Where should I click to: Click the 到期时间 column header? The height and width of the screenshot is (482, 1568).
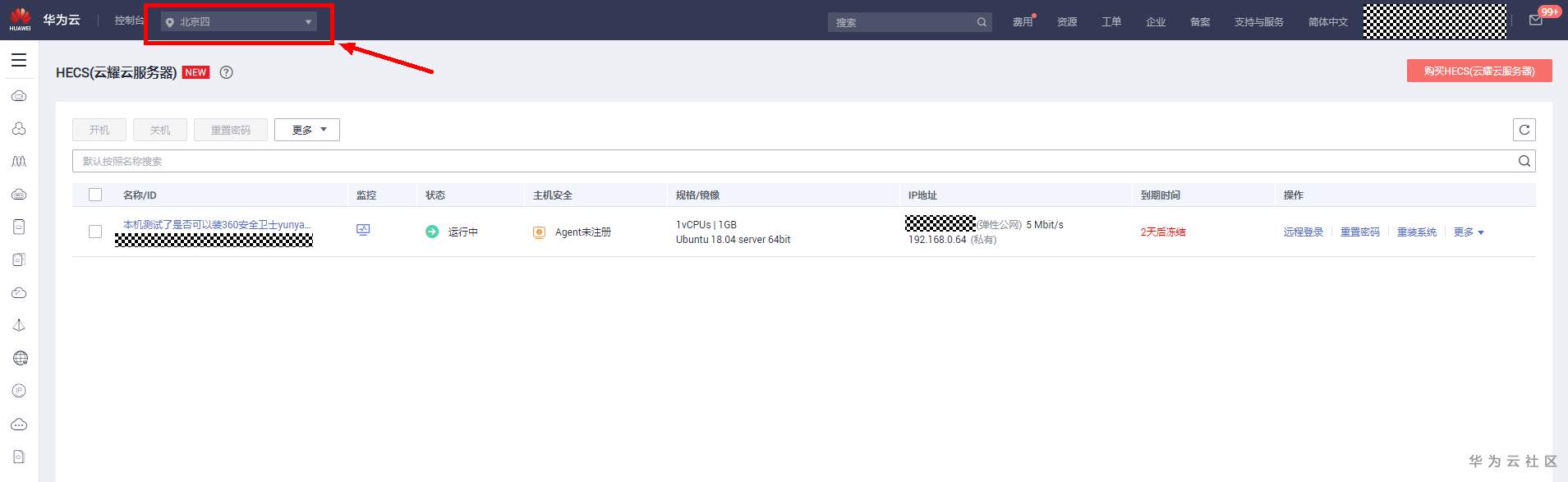[1161, 195]
